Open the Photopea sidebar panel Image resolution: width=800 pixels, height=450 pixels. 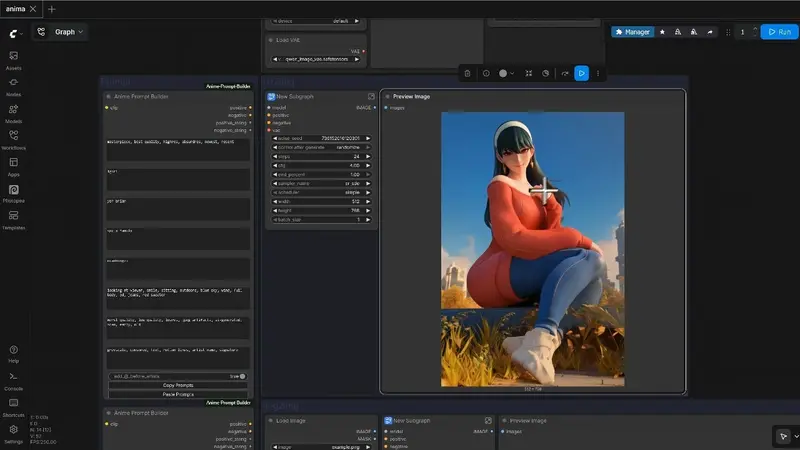coord(13,193)
